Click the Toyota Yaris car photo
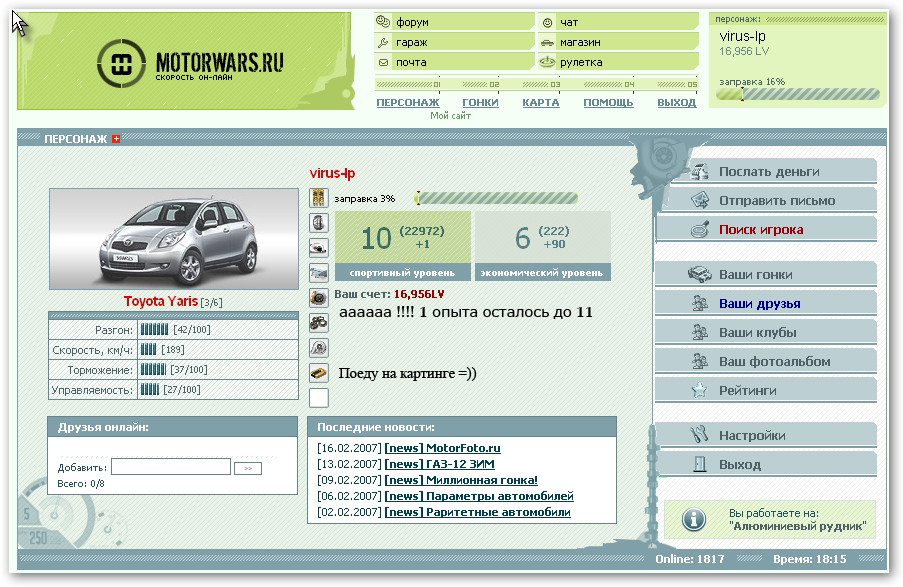 (x=174, y=239)
